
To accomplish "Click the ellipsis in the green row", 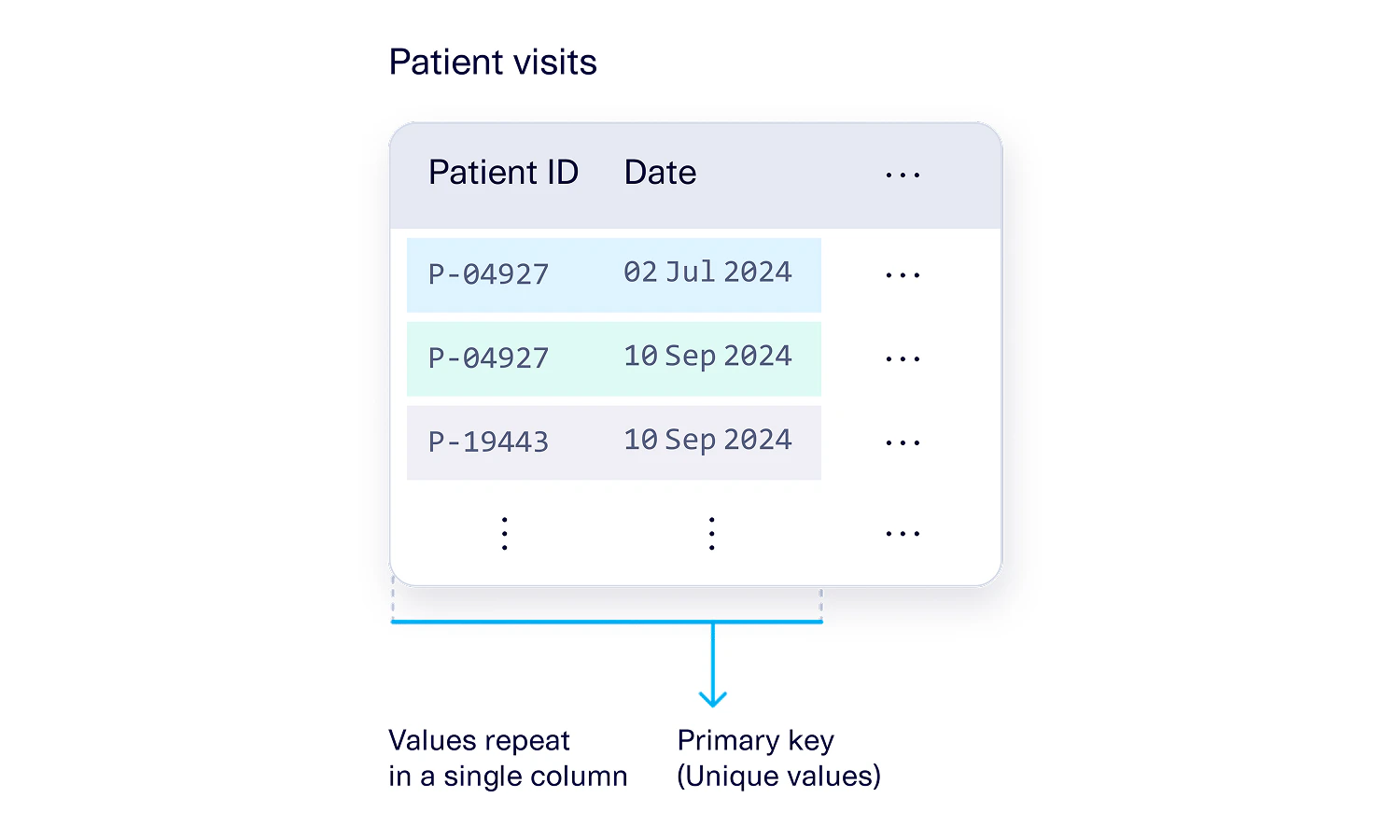I will [x=903, y=359].
